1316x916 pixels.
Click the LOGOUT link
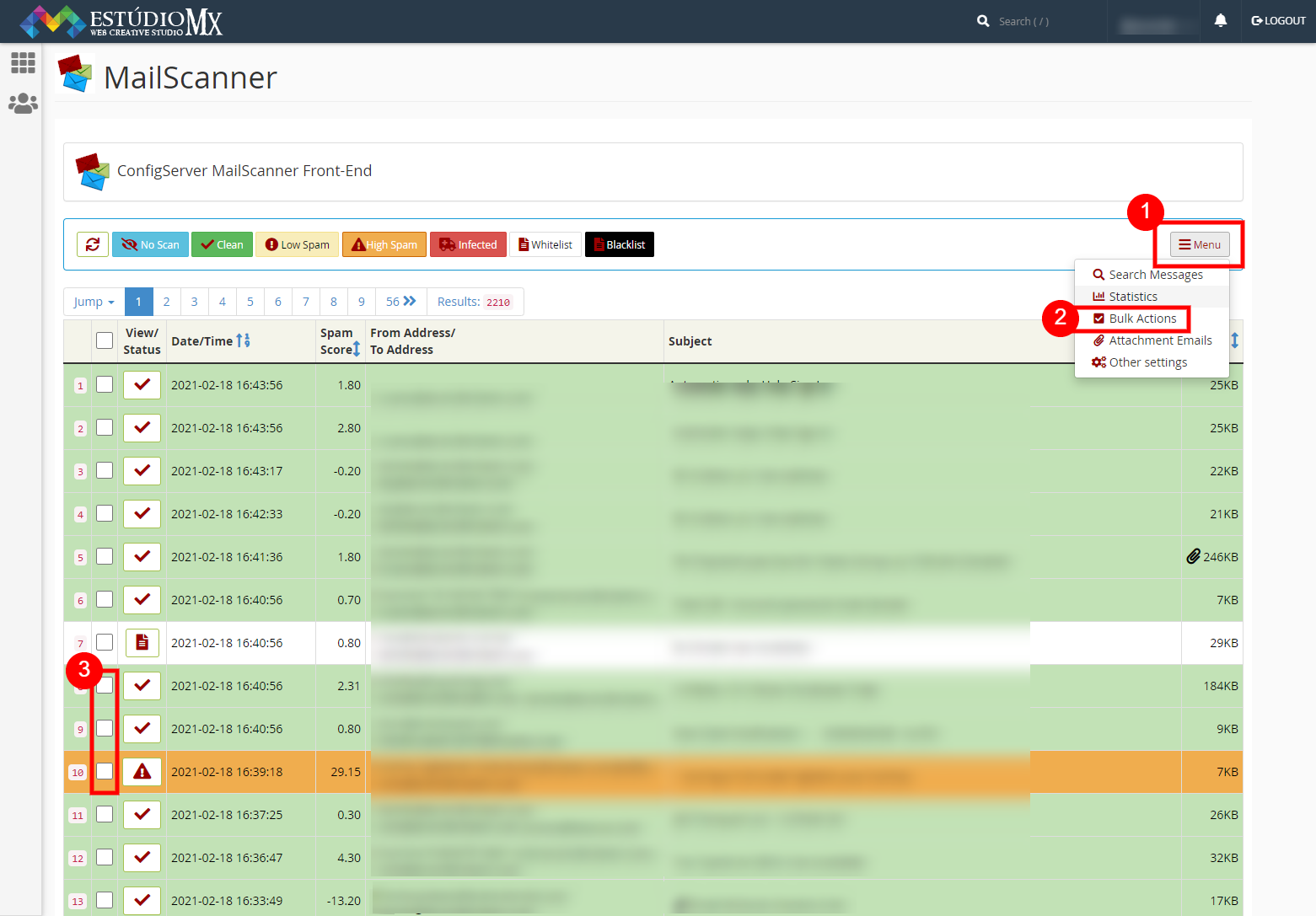coord(1278,21)
